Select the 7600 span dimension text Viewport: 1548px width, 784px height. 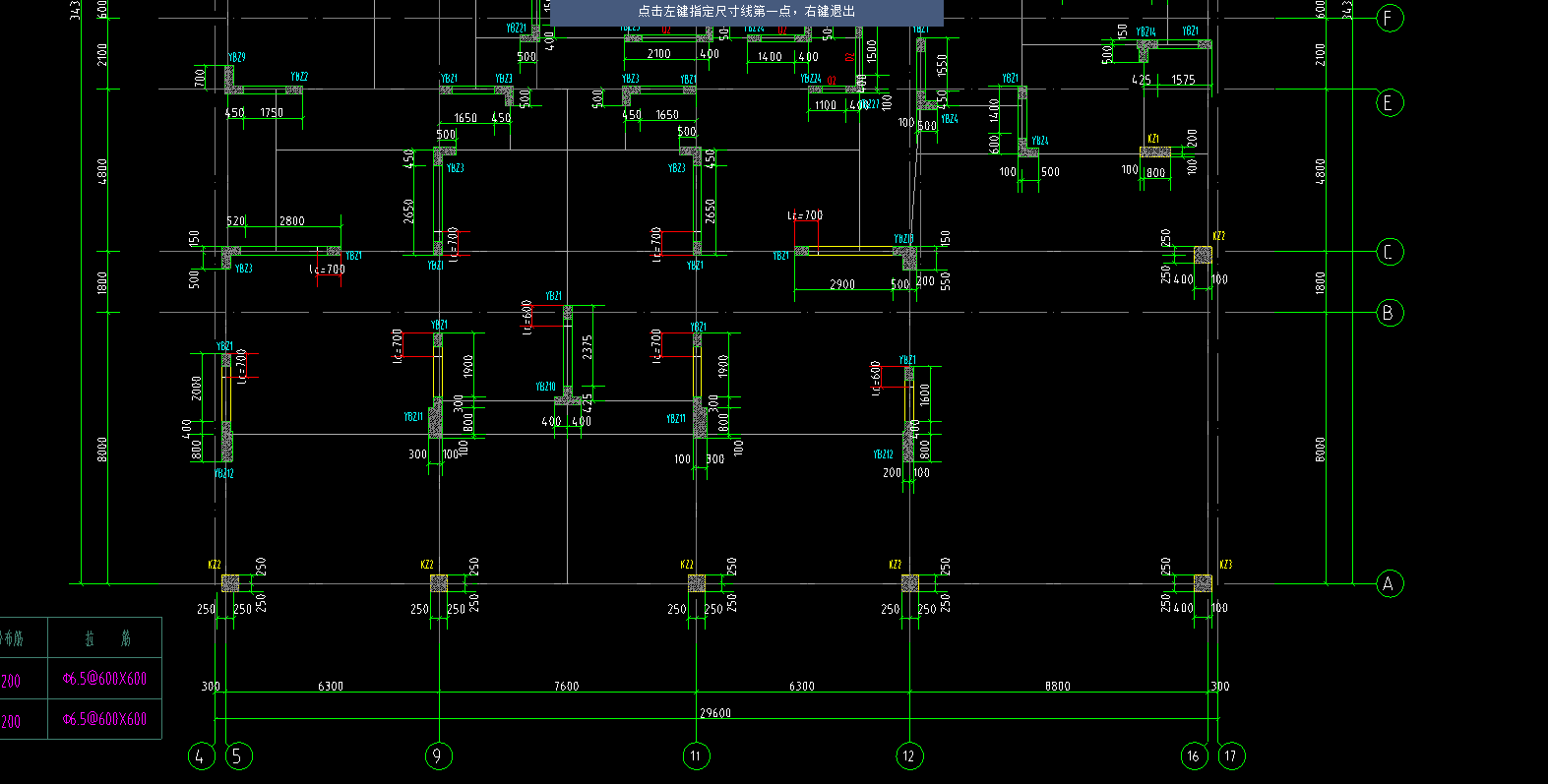pyautogui.click(x=566, y=686)
